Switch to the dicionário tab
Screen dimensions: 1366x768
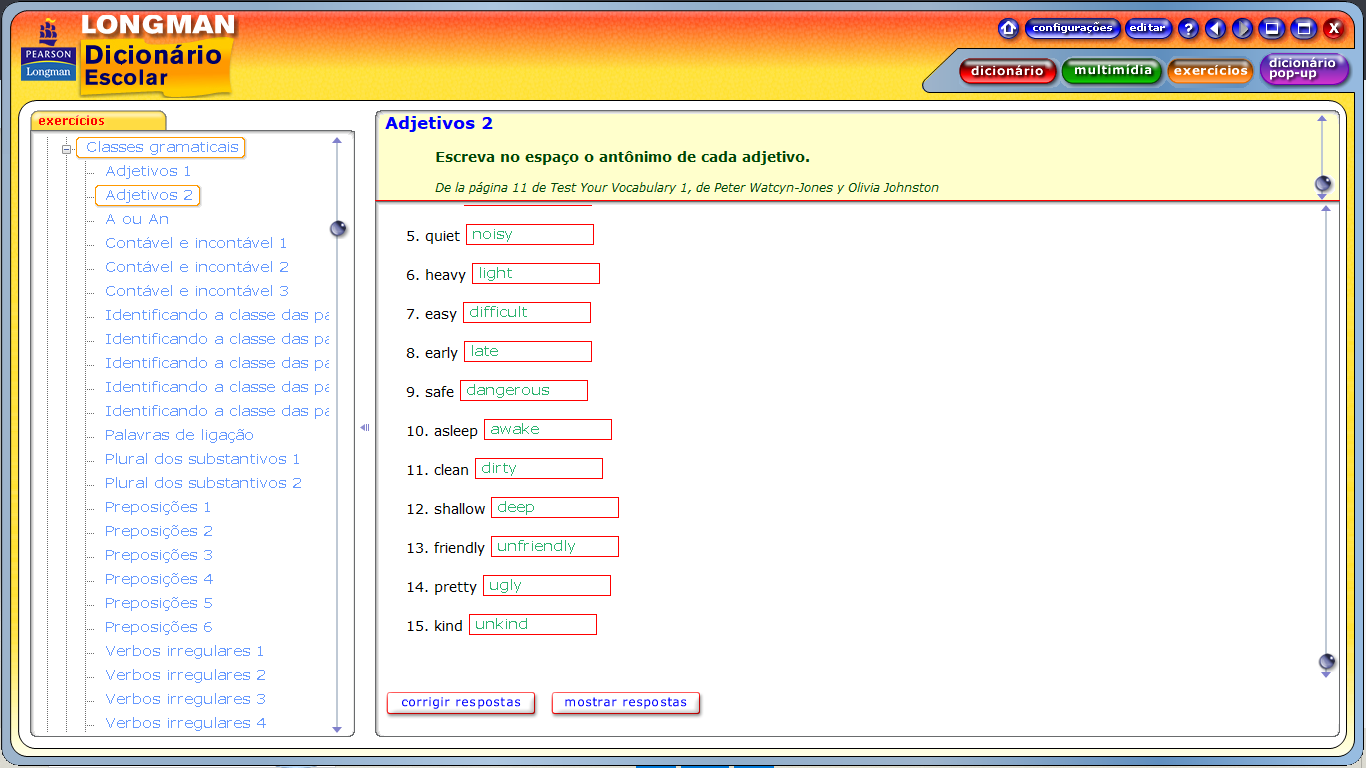(1007, 70)
